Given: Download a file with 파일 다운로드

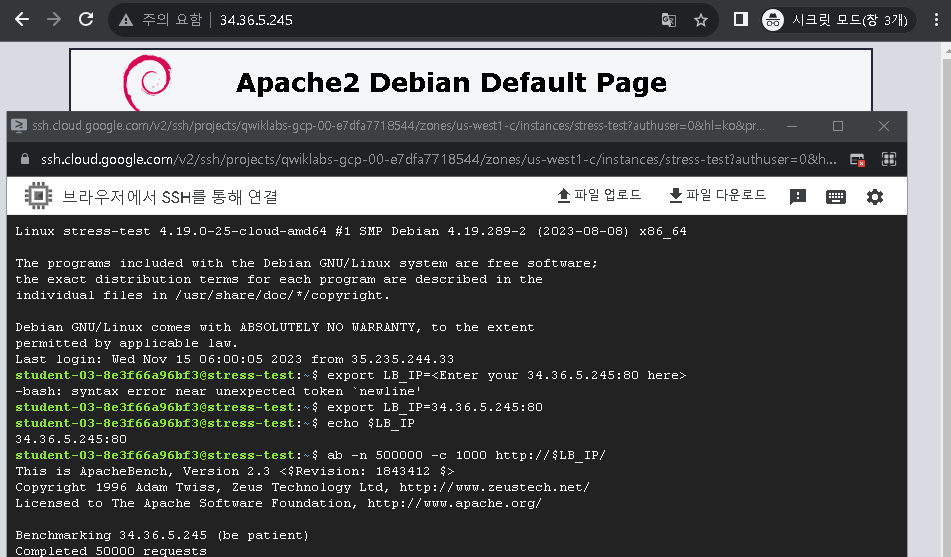Looking at the screenshot, I should [x=717, y=195].
